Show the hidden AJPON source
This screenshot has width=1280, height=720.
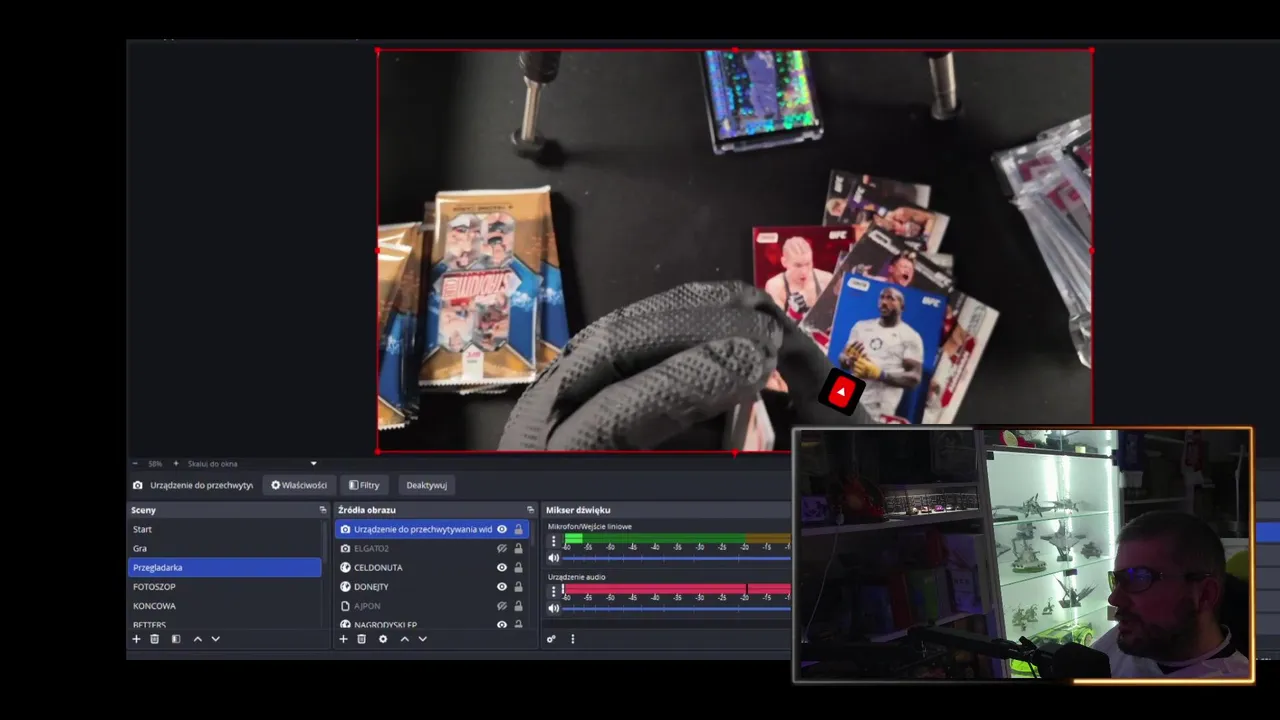tap(502, 606)
